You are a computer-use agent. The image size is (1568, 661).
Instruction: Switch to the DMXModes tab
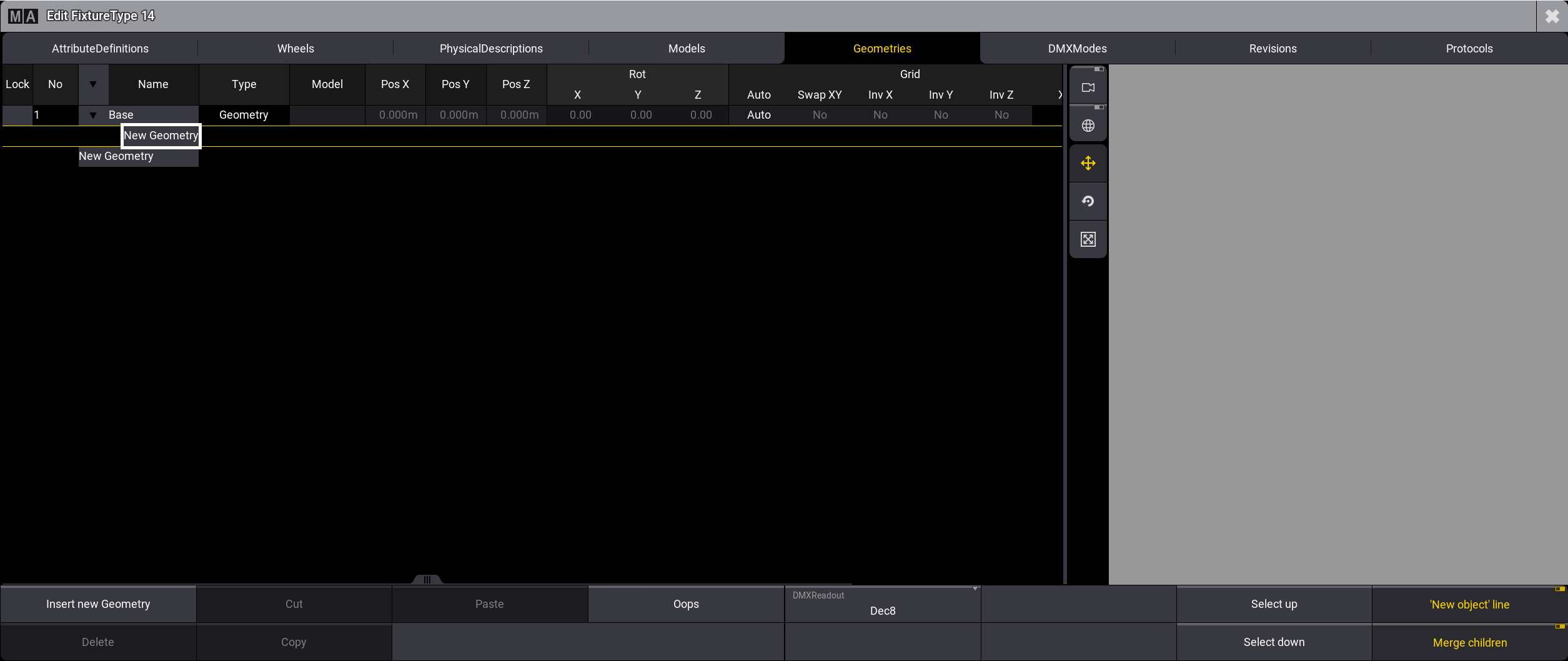1077,49
